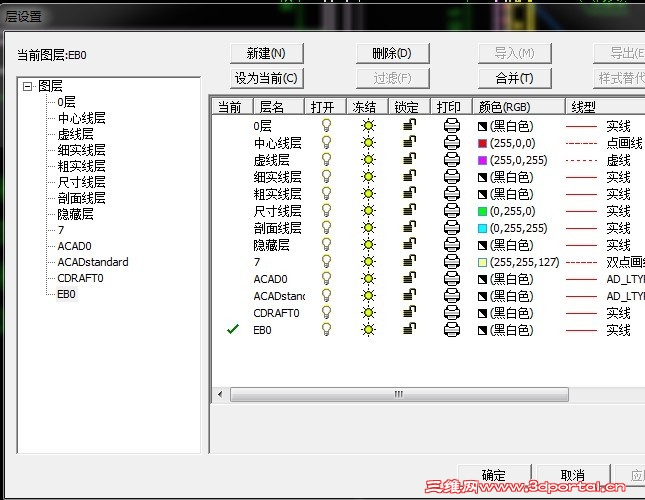Click the padlock in CDRAFT0 row

[x=409, y=312]
